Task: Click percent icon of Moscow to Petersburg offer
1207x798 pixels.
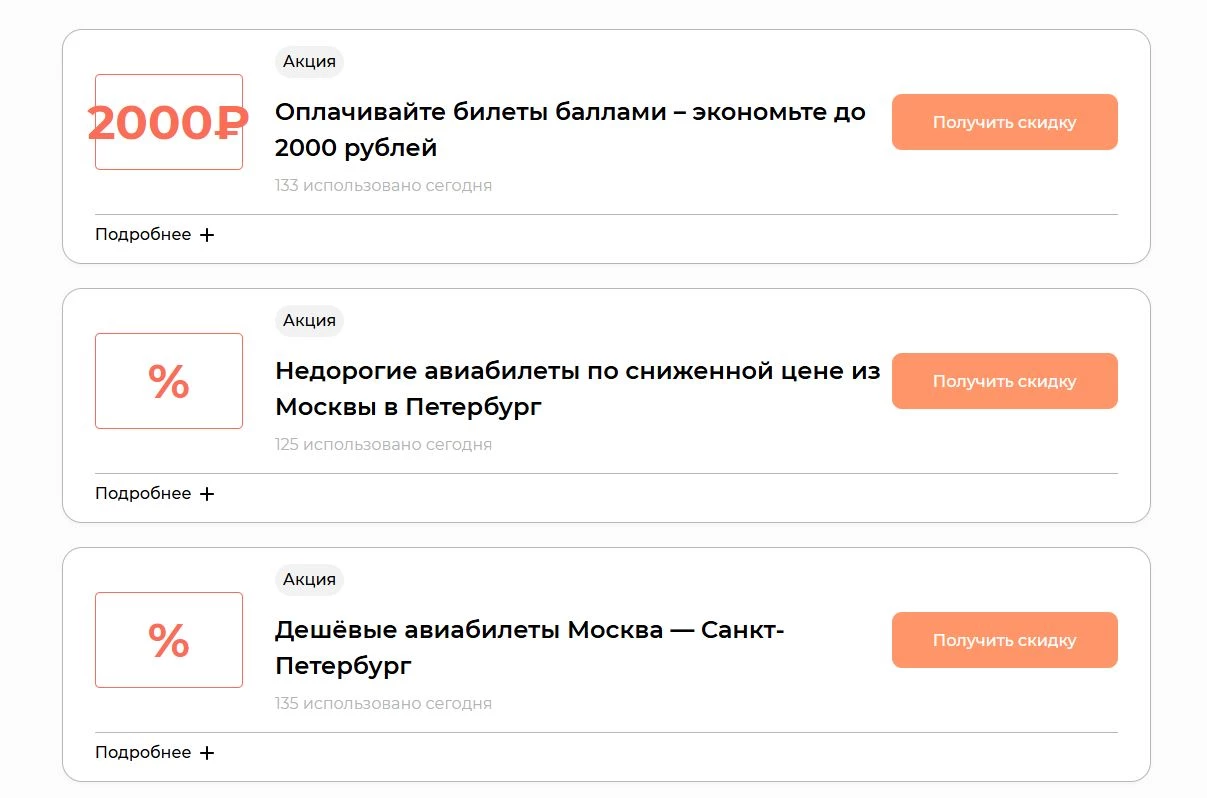Action: [168, 381]
